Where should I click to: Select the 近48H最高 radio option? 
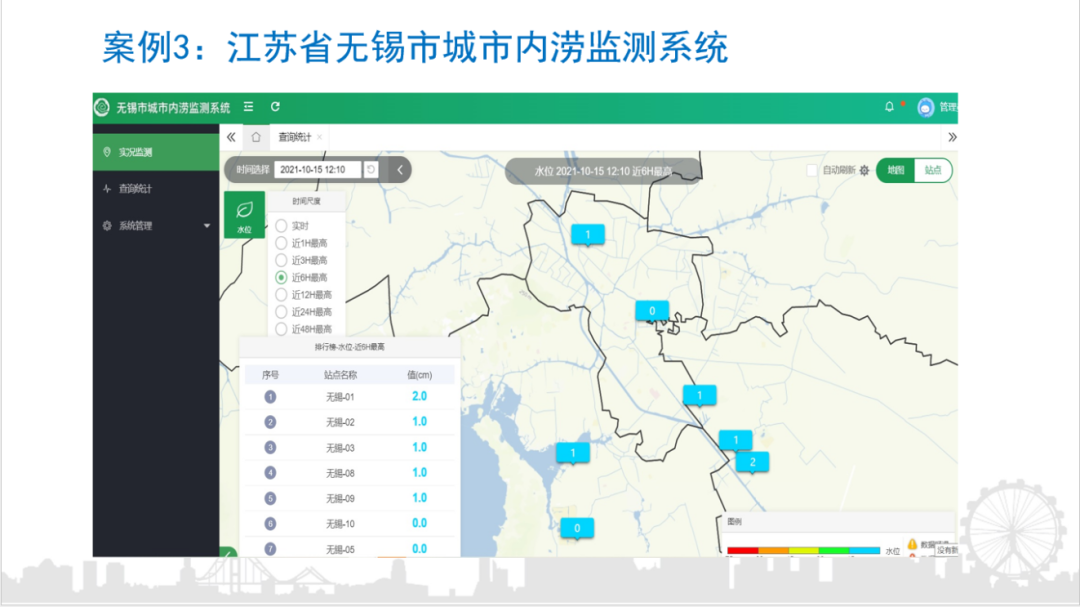[281, 329]
